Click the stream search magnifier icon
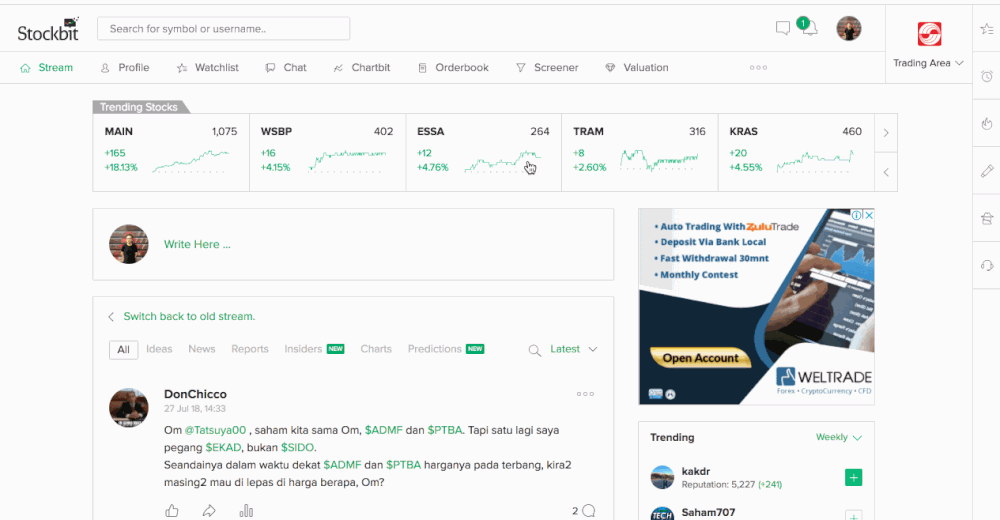Screen dimensions: 1000x520 (534, 350)
